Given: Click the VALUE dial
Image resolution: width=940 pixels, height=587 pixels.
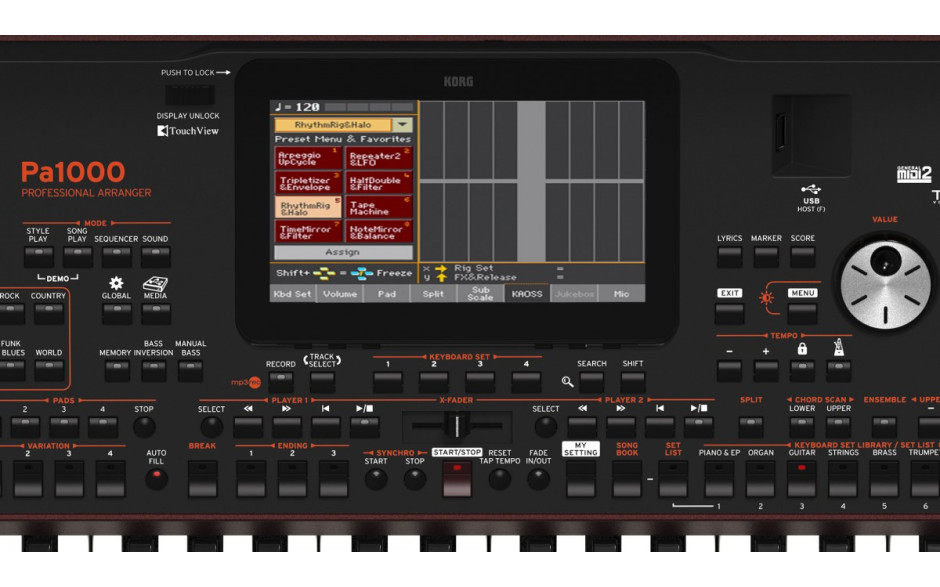Looking at the screenshot, I should coord(885,285).
